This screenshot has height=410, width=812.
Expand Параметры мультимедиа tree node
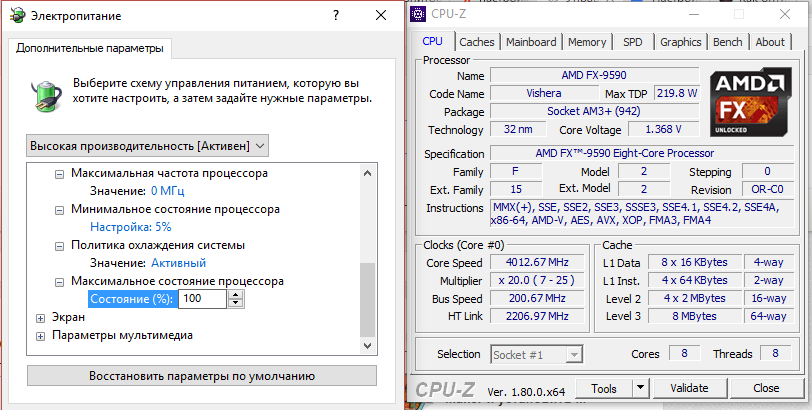(x=41, y=336)
